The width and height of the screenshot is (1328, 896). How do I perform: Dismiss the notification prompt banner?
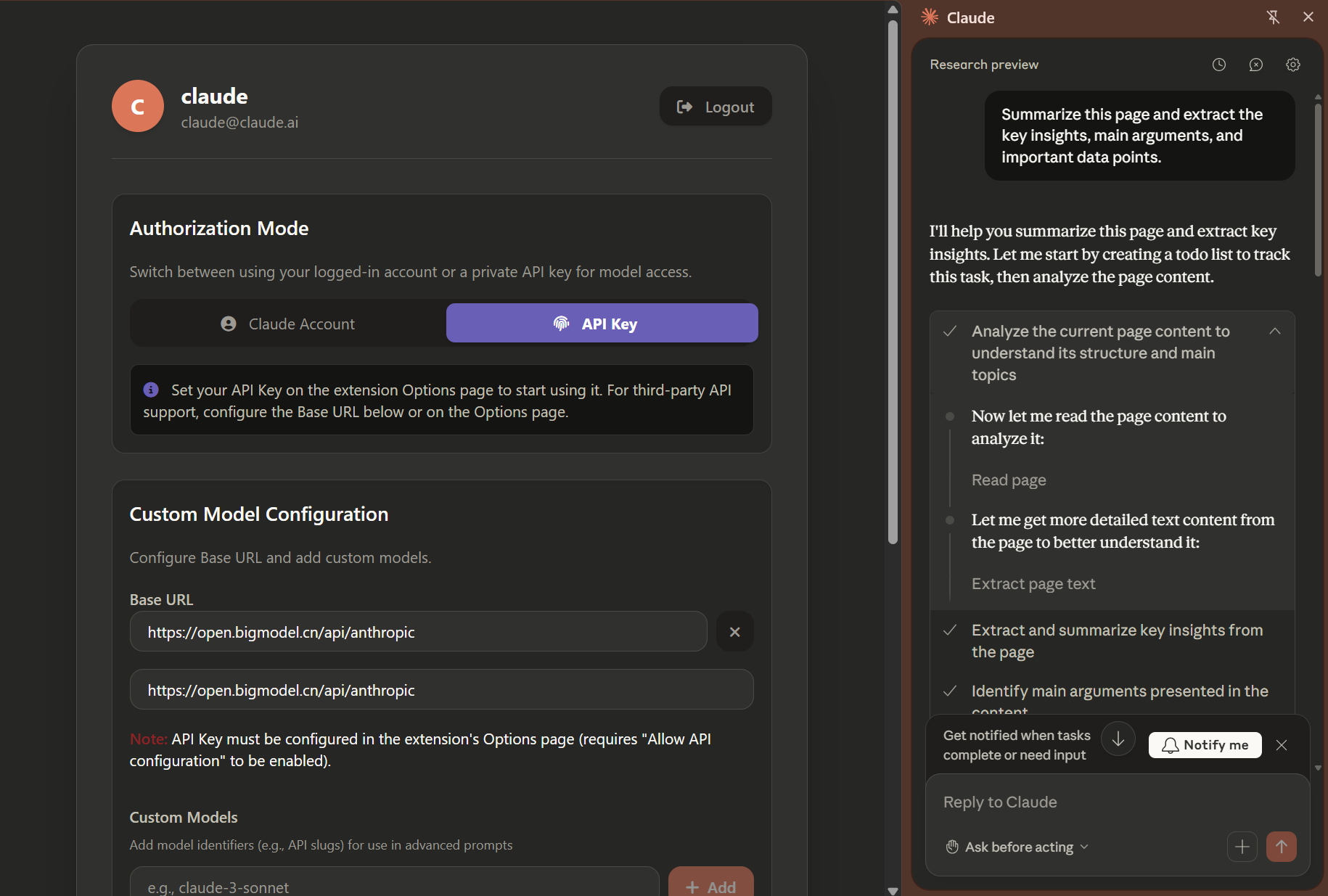pos(1282,745)
